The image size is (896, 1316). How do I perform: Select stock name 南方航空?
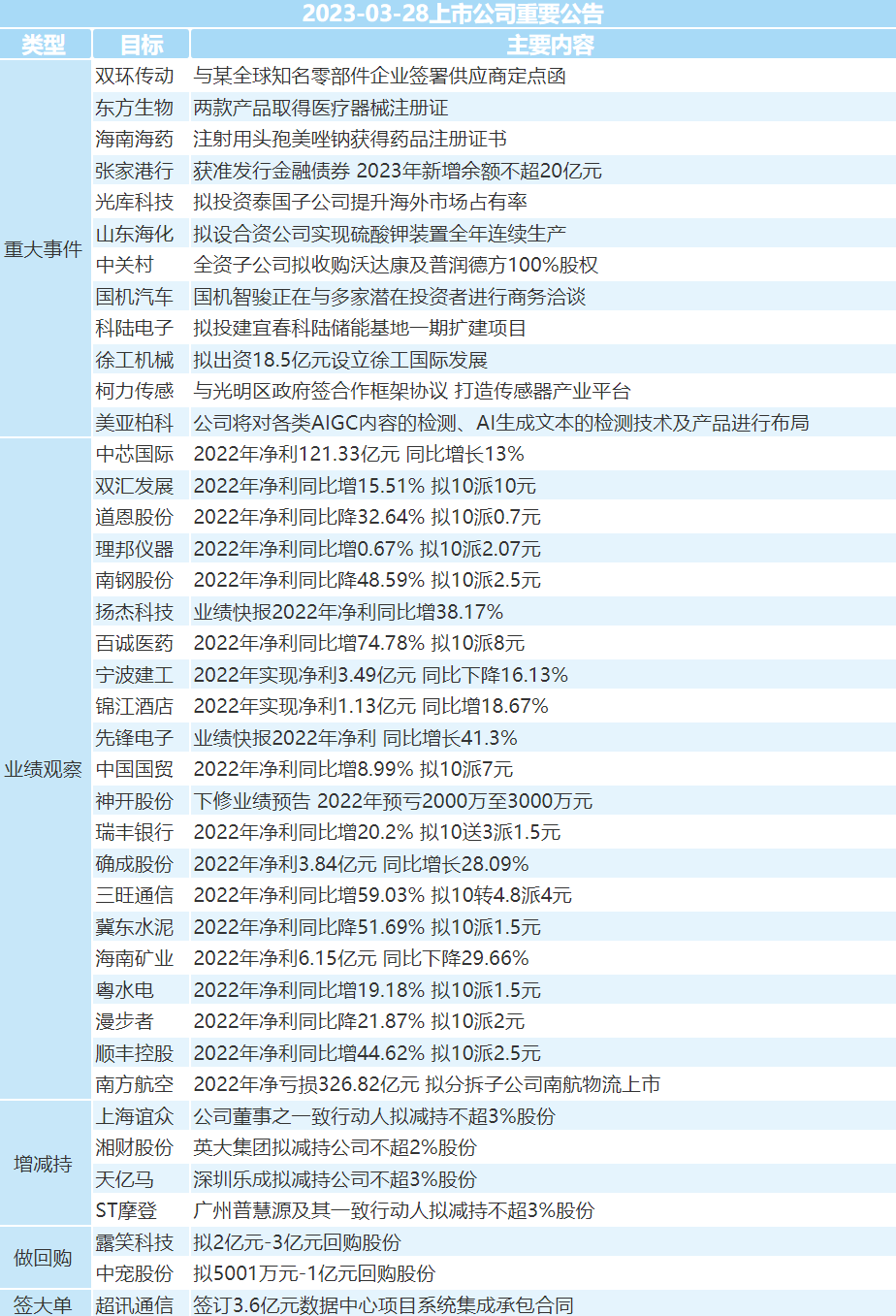click(x=135, y=1084)
